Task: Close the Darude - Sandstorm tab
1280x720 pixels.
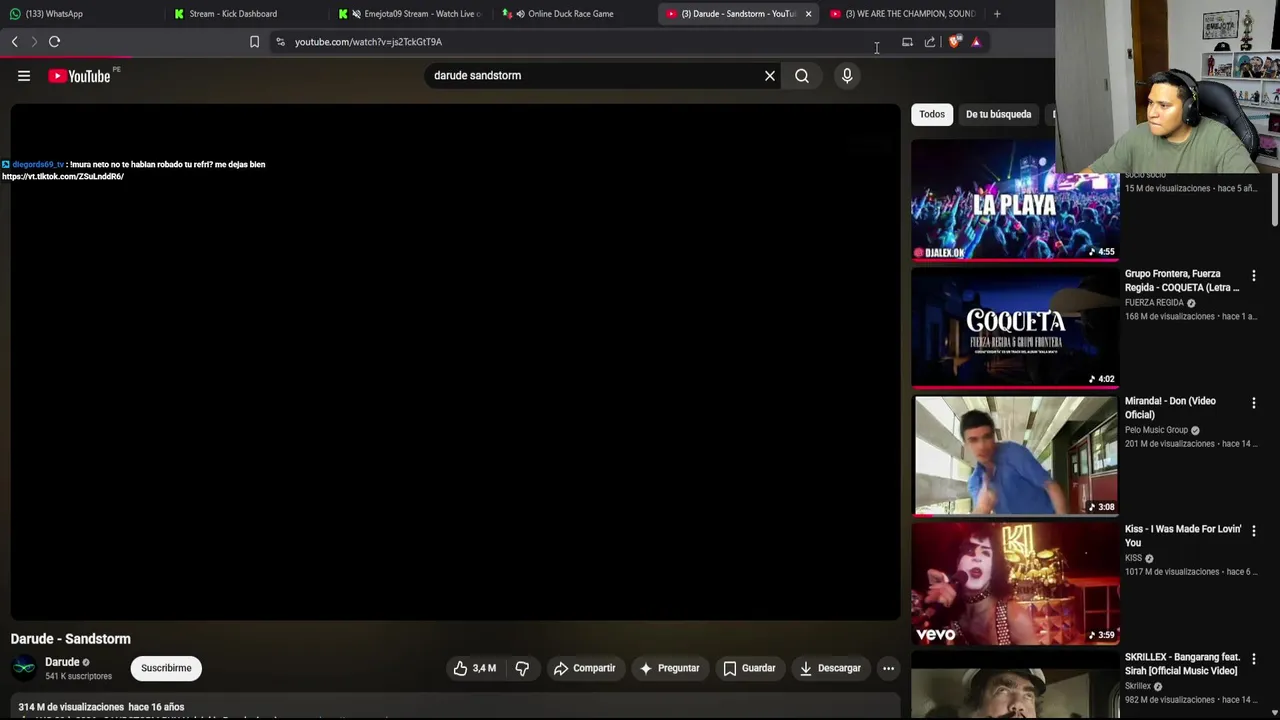Action: (x=808, y=14)
